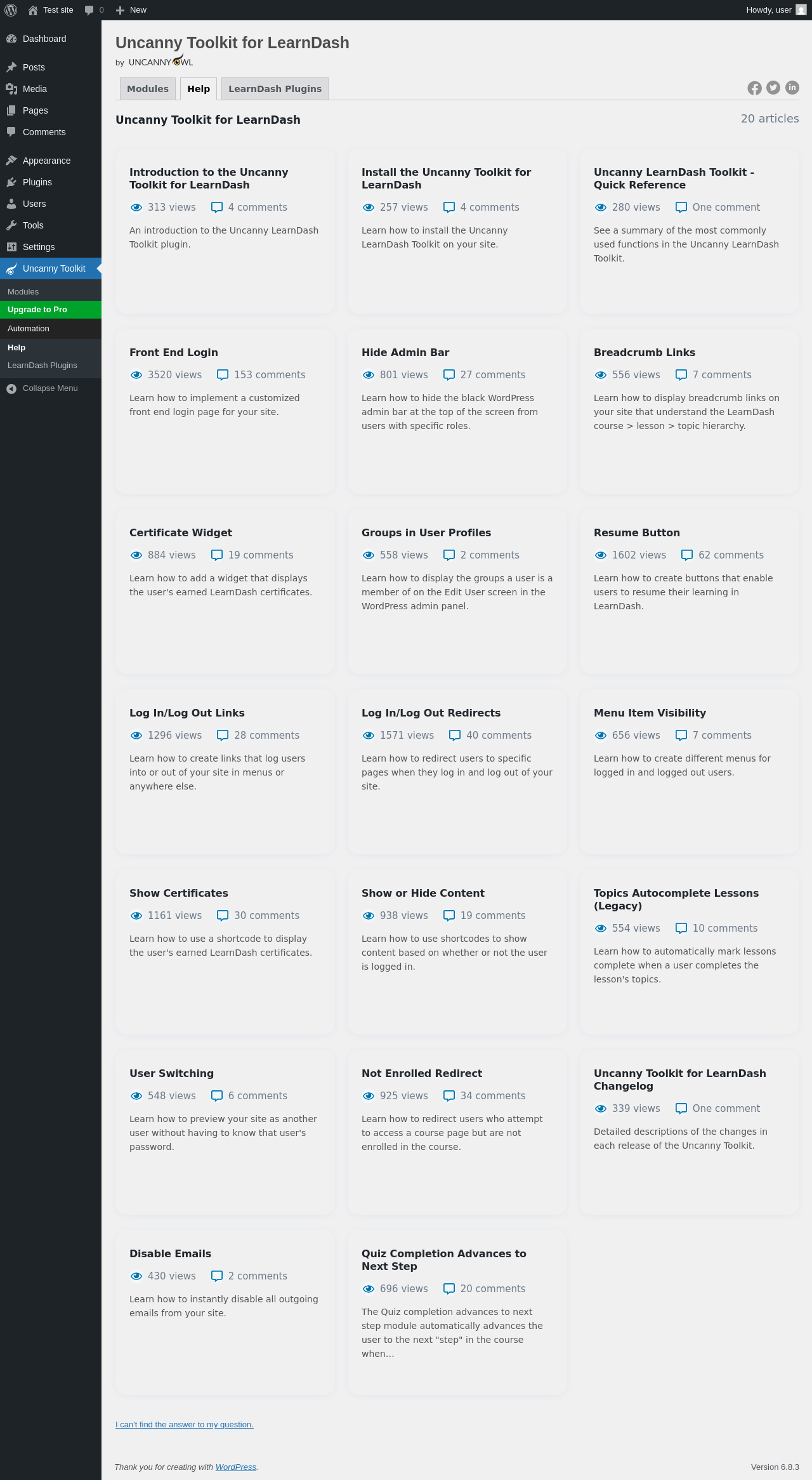The width and height of the screenshot is (812, 1480).
Task: Click the eye icon on Hide Admin Bar
Action: pos(368,375)
